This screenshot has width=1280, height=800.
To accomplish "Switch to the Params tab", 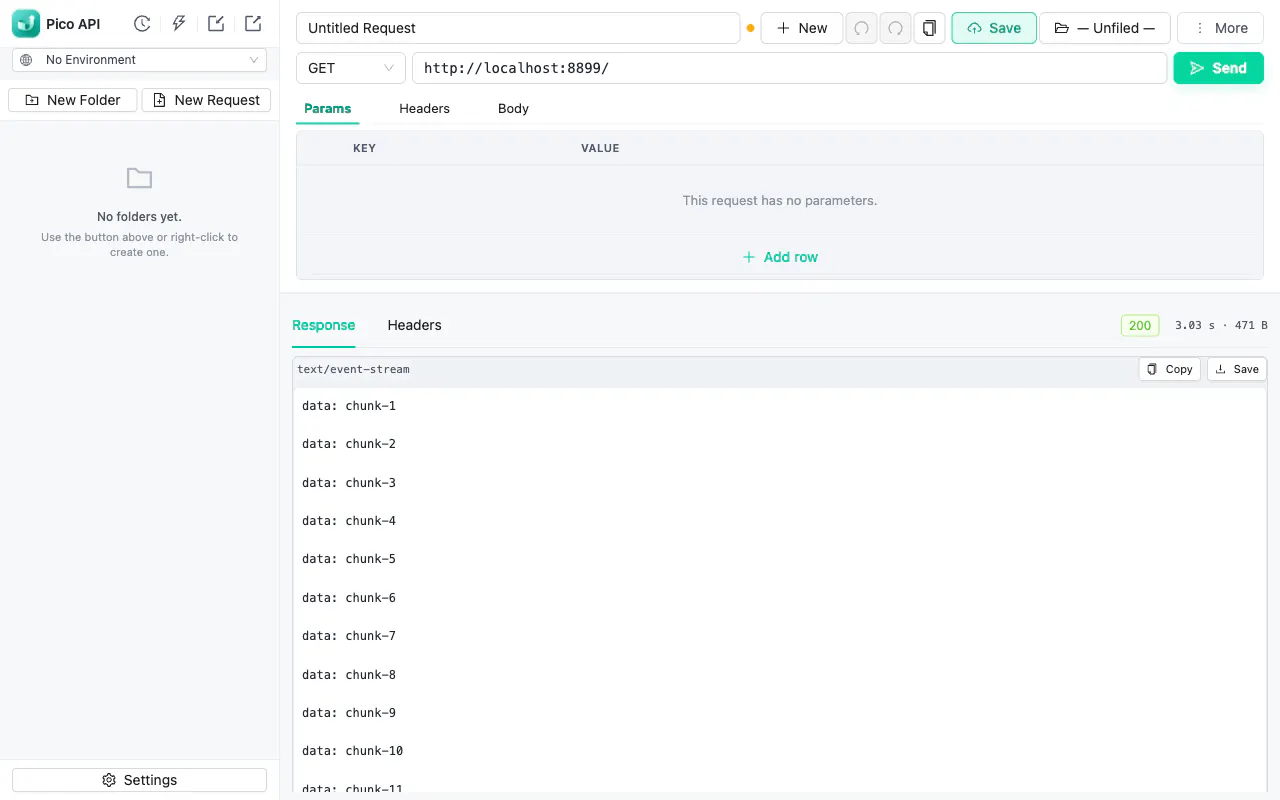I will [328, 108].
